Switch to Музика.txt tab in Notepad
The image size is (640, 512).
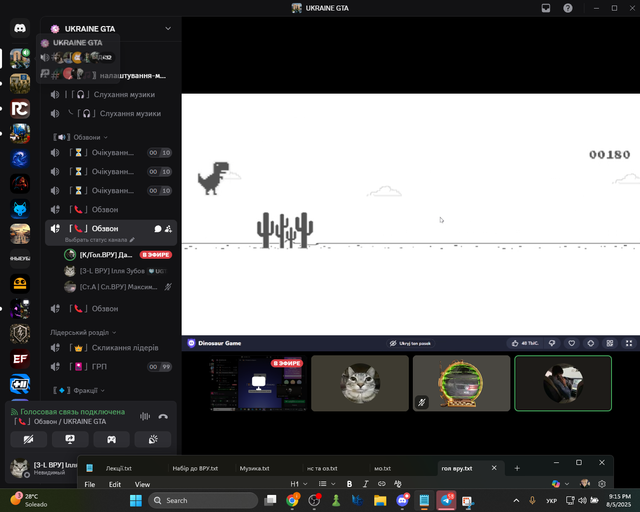pyautogui.click(x=254, y=468)
